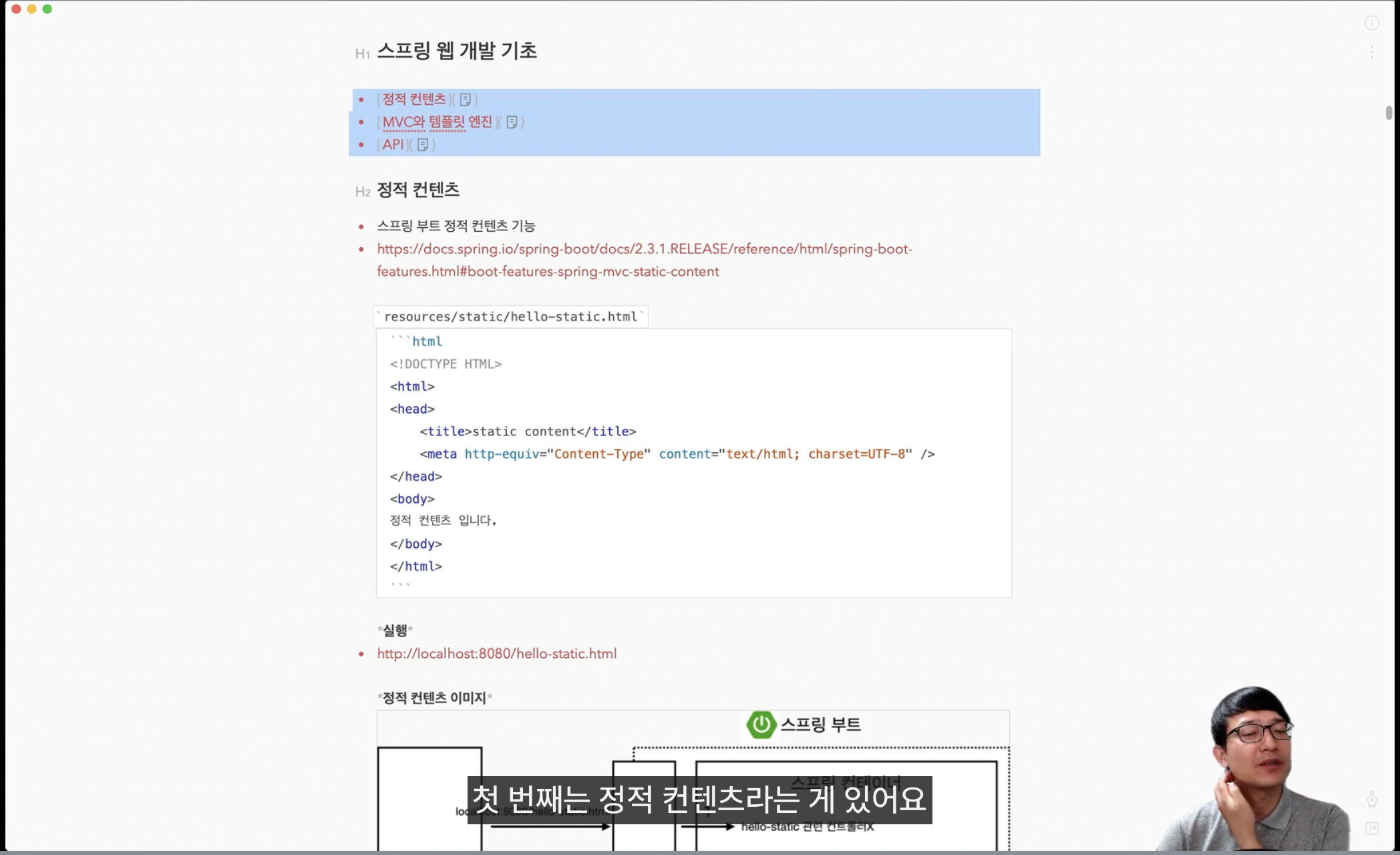Click the <body> opening tag line
This screenshot has width=1400, height=855.
pos(412,499)
